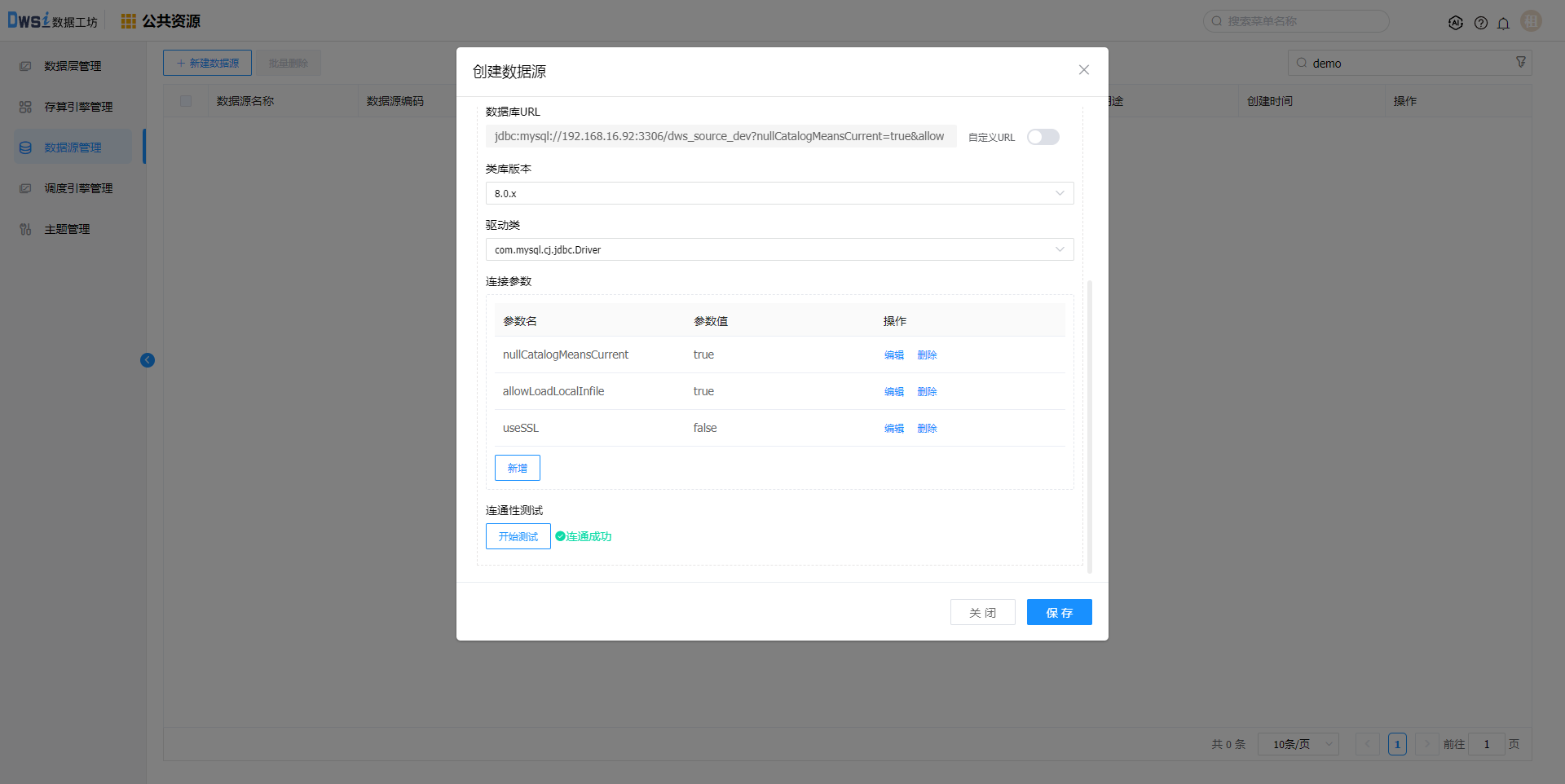Open 数据层管理 in the sidebar
The height and width of the screenshot is (784, 1565).
(x=73, y=66)
